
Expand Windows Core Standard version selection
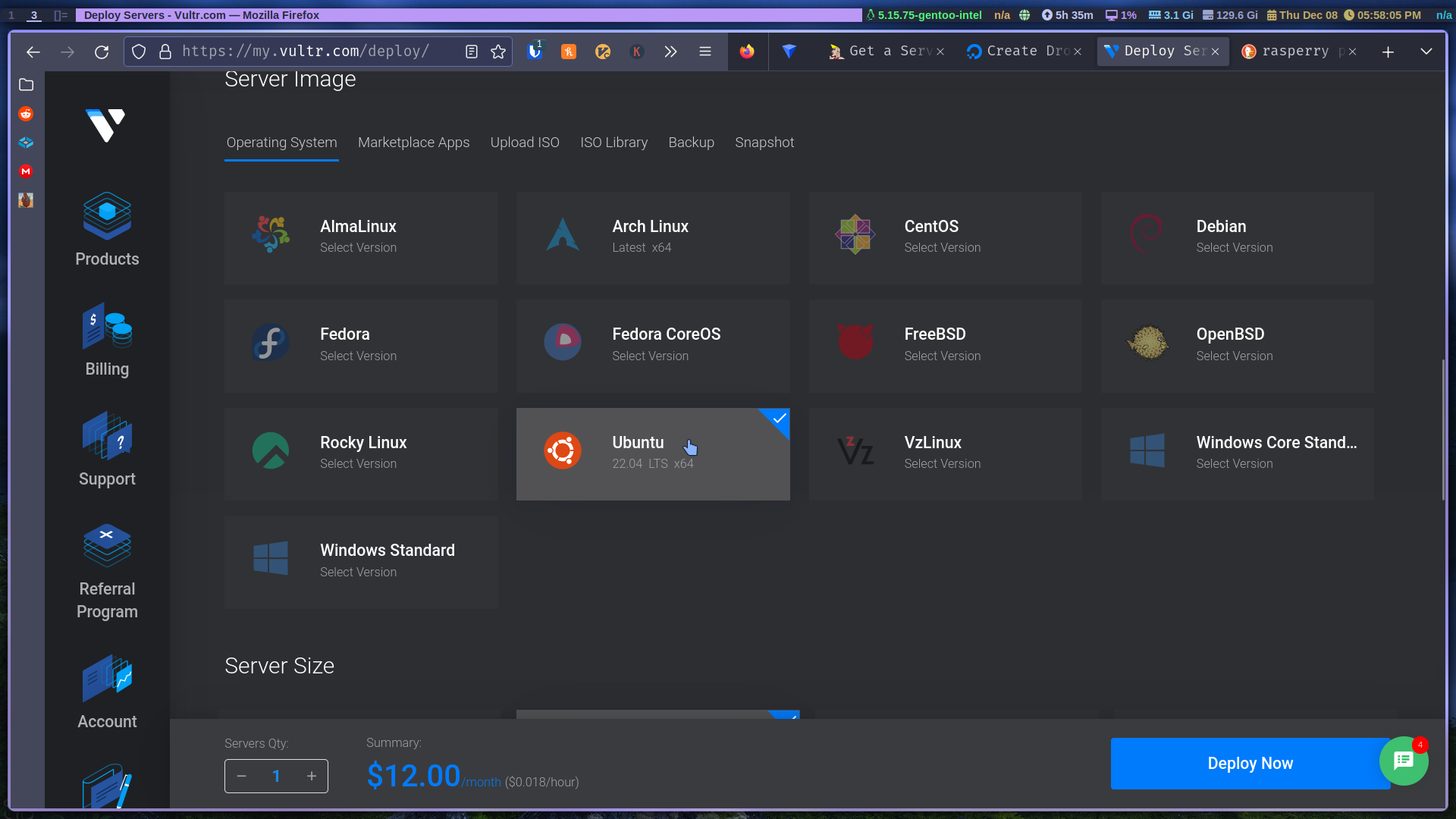click(x=1237, y=454)
